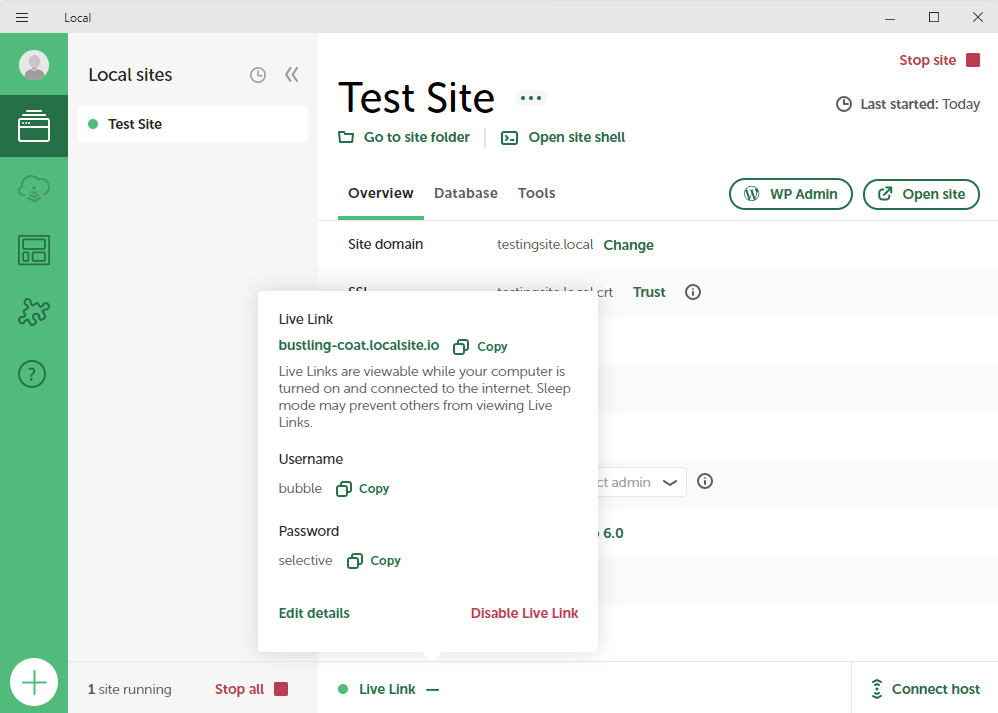
Task: Open WP Admin
Action: (790, 194)
